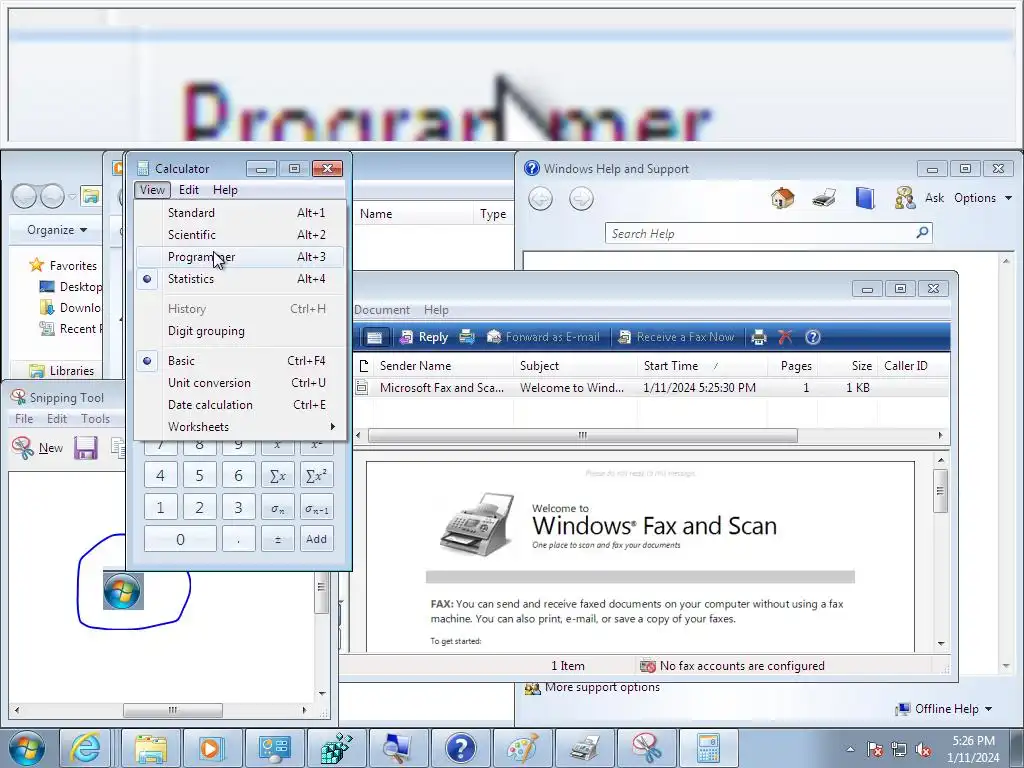Switch to Fax and Scan taskbar icon
This screenshot has width=1024, height=768.
584,748
